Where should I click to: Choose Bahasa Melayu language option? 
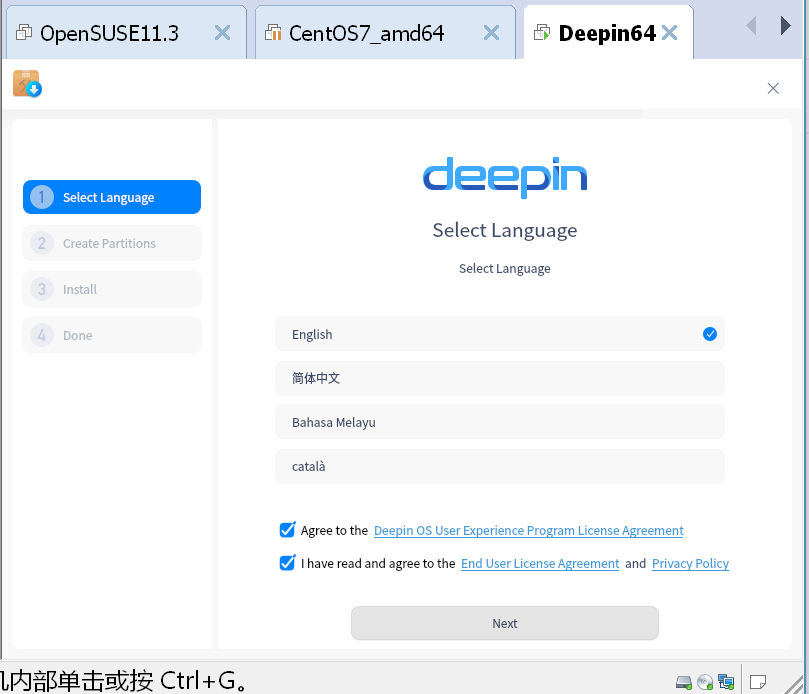[x=499, y=422]
